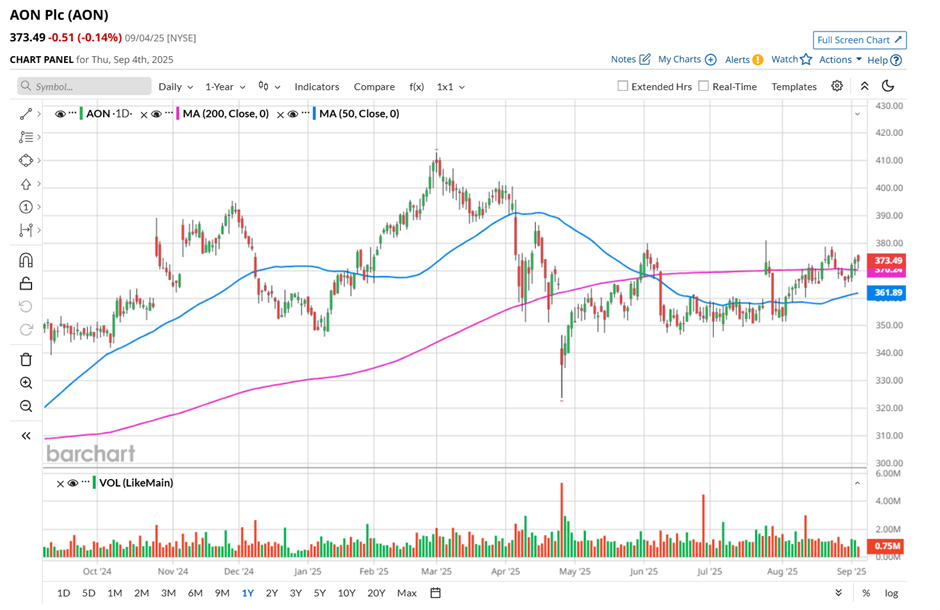940x610 pixels.
Task: Enable the Real-Time checkbox
Action: pos(704,86)
